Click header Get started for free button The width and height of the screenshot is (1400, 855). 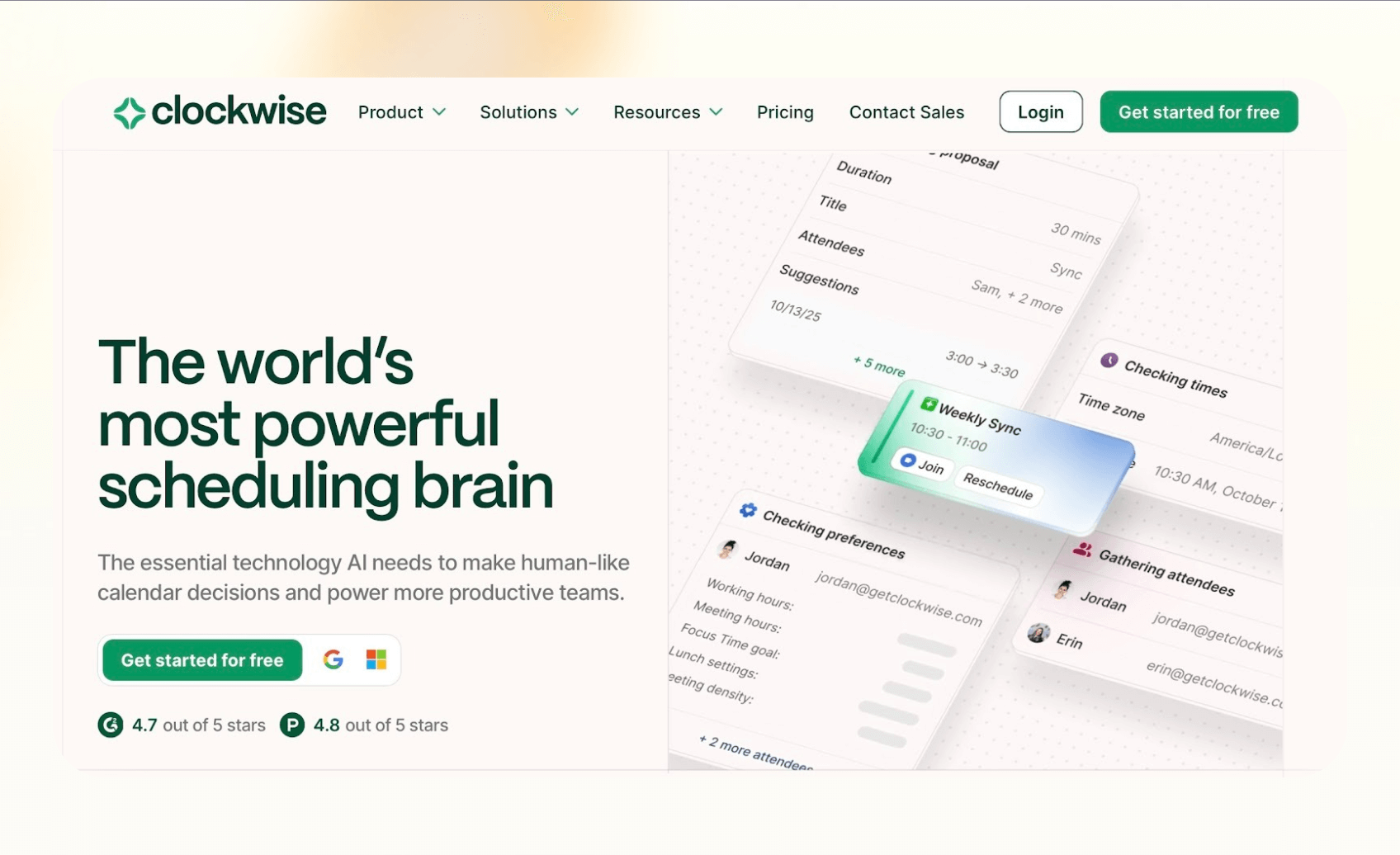point(1199,111)
